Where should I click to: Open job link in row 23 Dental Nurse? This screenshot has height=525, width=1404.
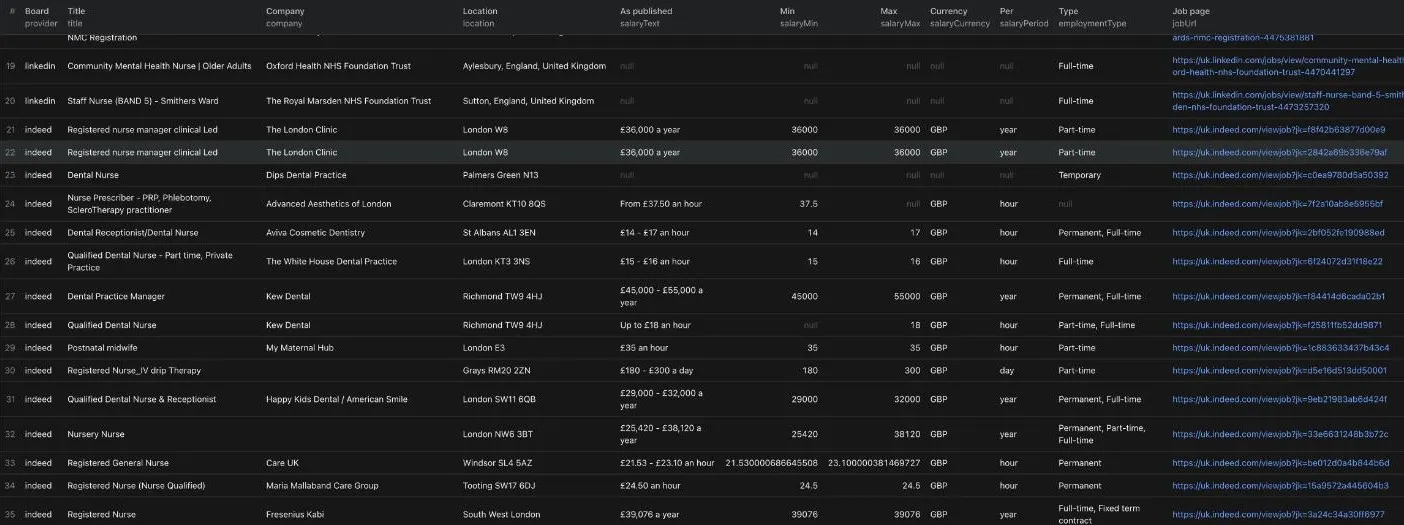click(1281, 175)
